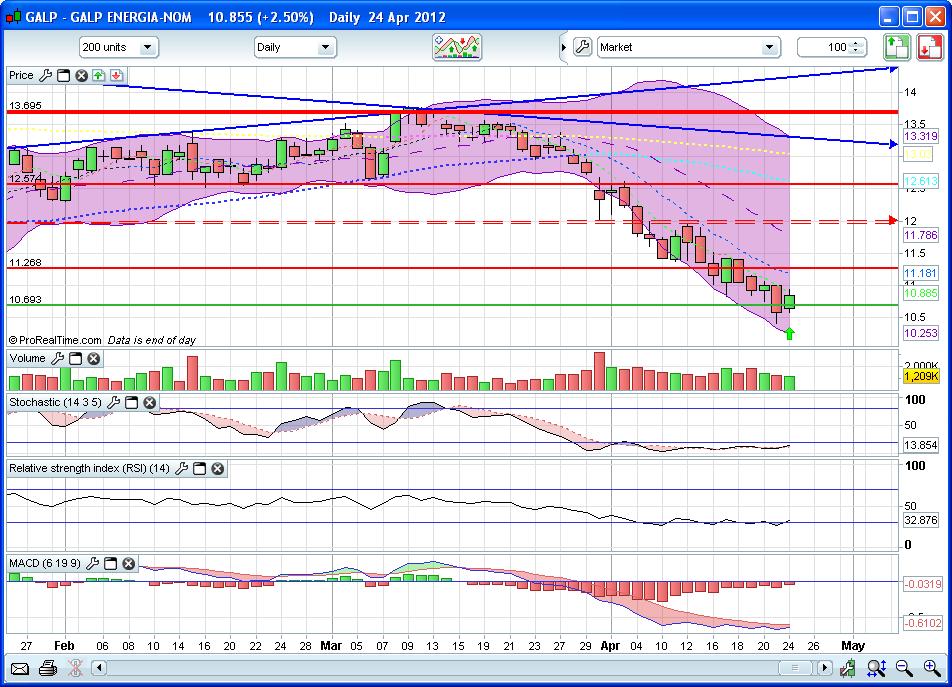
Task: Click the zoom out magnifier
Action: pyautogui.click(x=904, y=669)
